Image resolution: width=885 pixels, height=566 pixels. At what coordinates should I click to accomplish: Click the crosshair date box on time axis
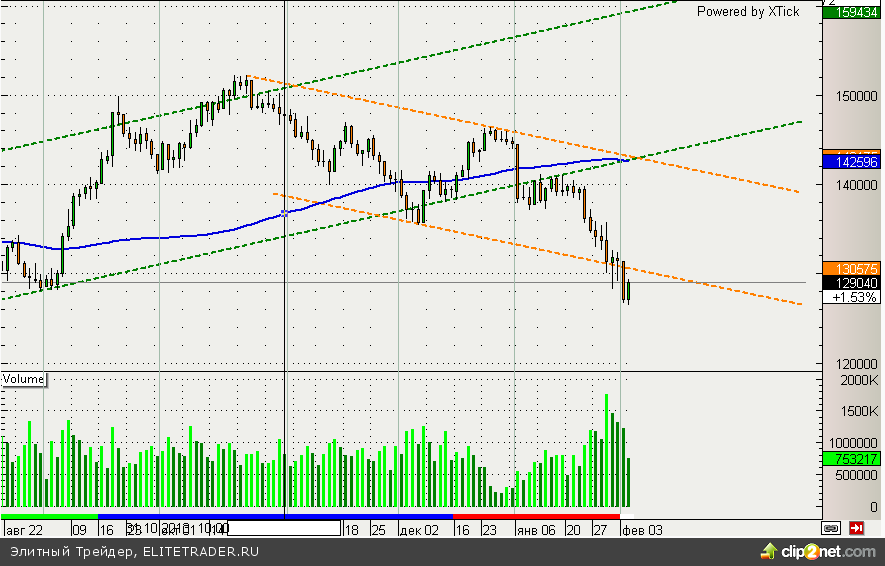285,528
